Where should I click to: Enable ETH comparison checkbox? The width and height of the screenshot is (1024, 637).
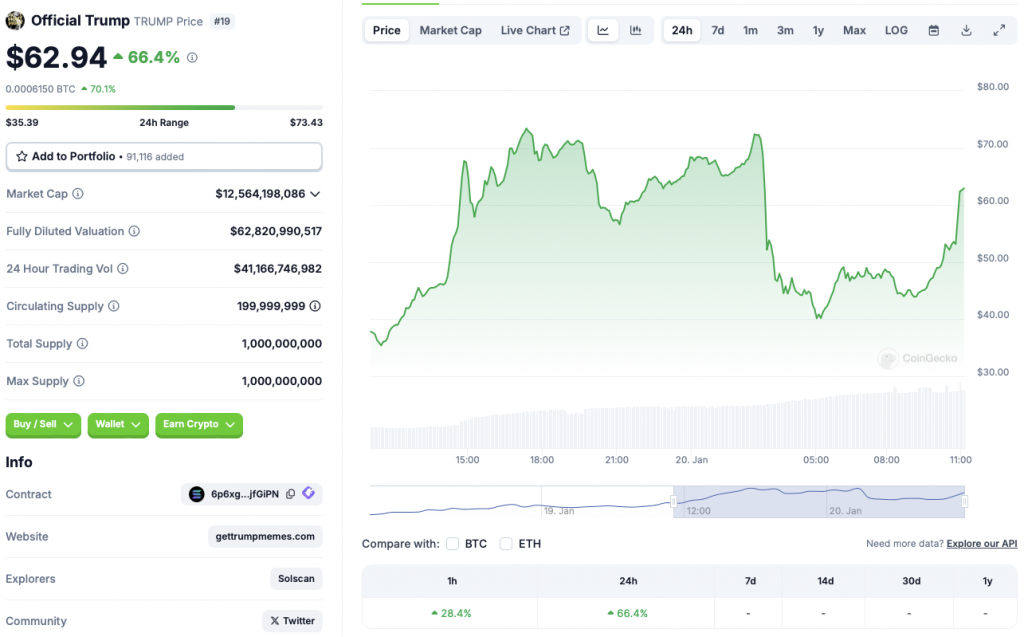[x=506, y=544]
